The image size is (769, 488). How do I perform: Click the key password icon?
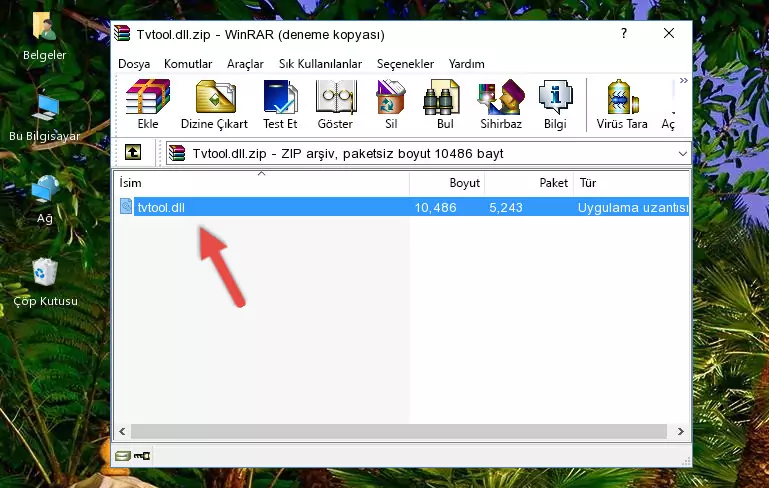tap(142, 456)
